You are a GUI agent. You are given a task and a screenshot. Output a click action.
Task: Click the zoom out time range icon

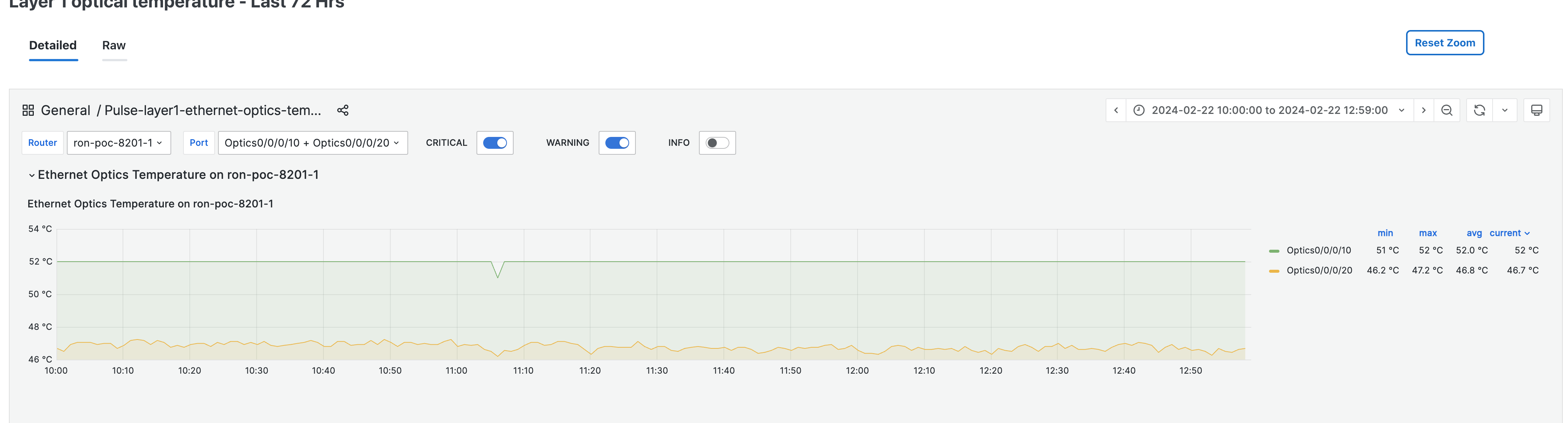coord(1447,110)
